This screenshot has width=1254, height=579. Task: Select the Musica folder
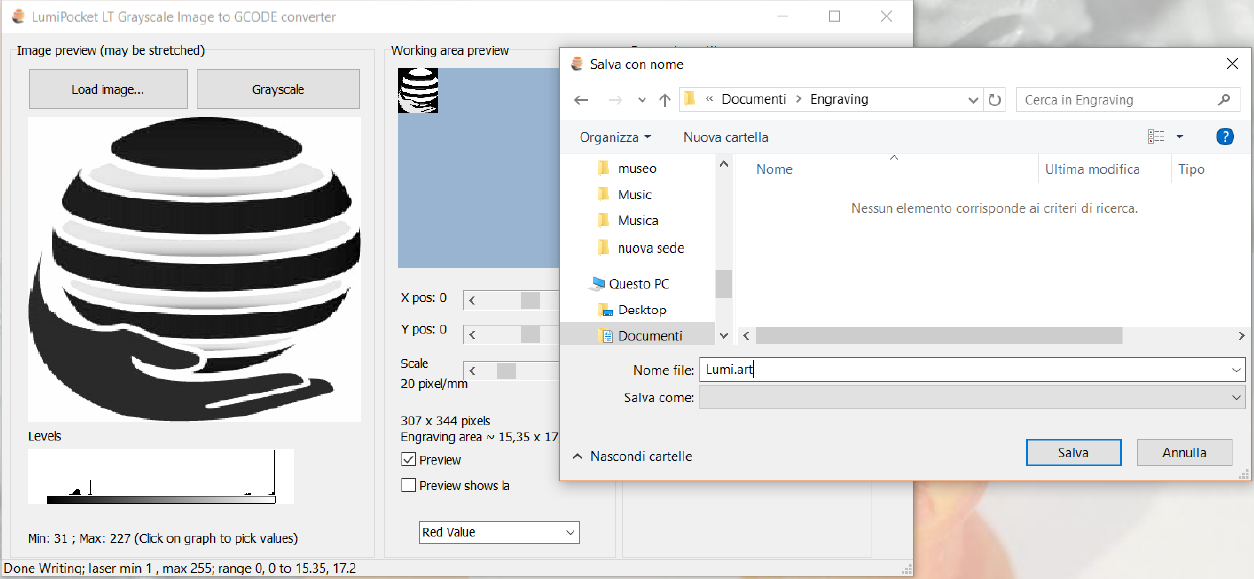click(x=638, y=220)
